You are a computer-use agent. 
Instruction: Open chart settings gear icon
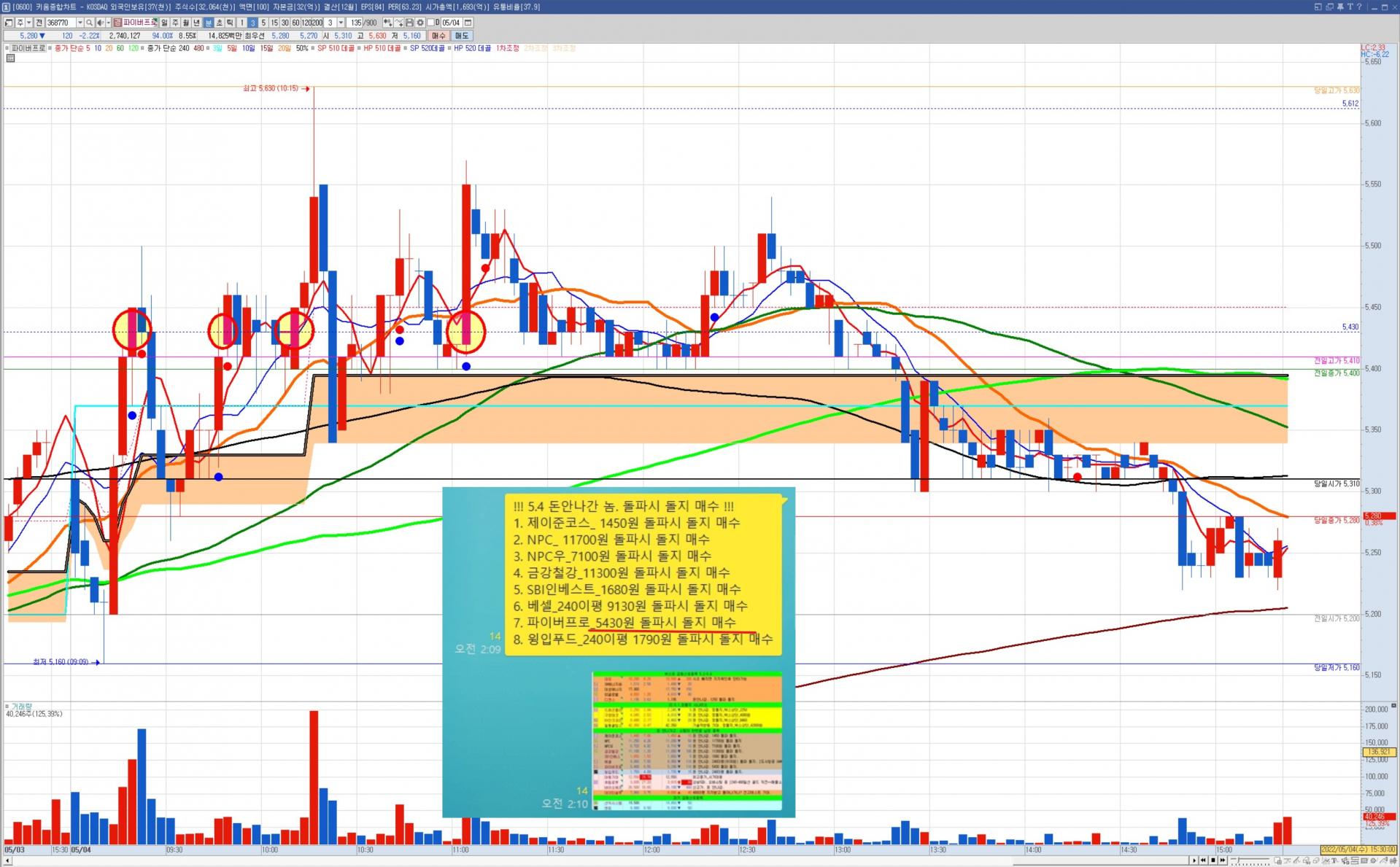pos(420,23)
